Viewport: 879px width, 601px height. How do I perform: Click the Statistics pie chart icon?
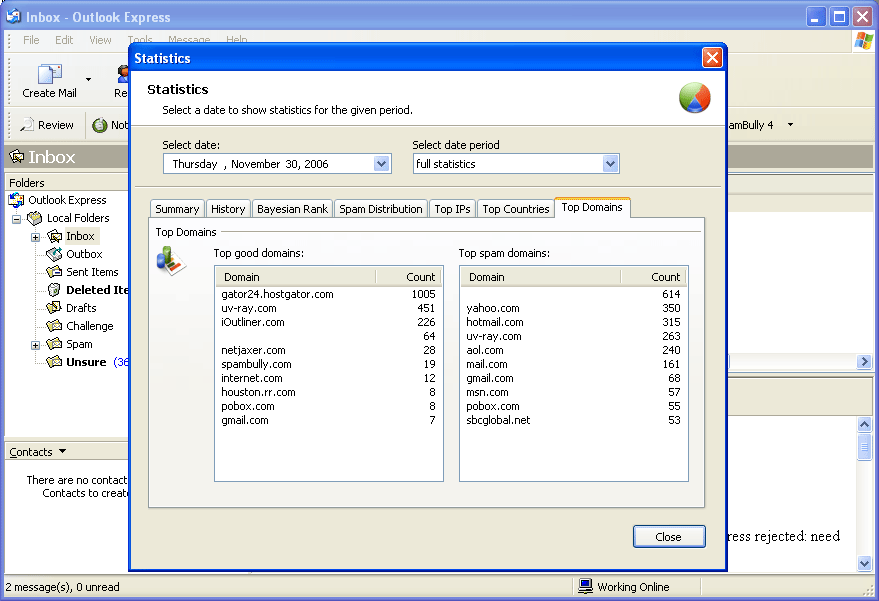[x=695, y=98]
